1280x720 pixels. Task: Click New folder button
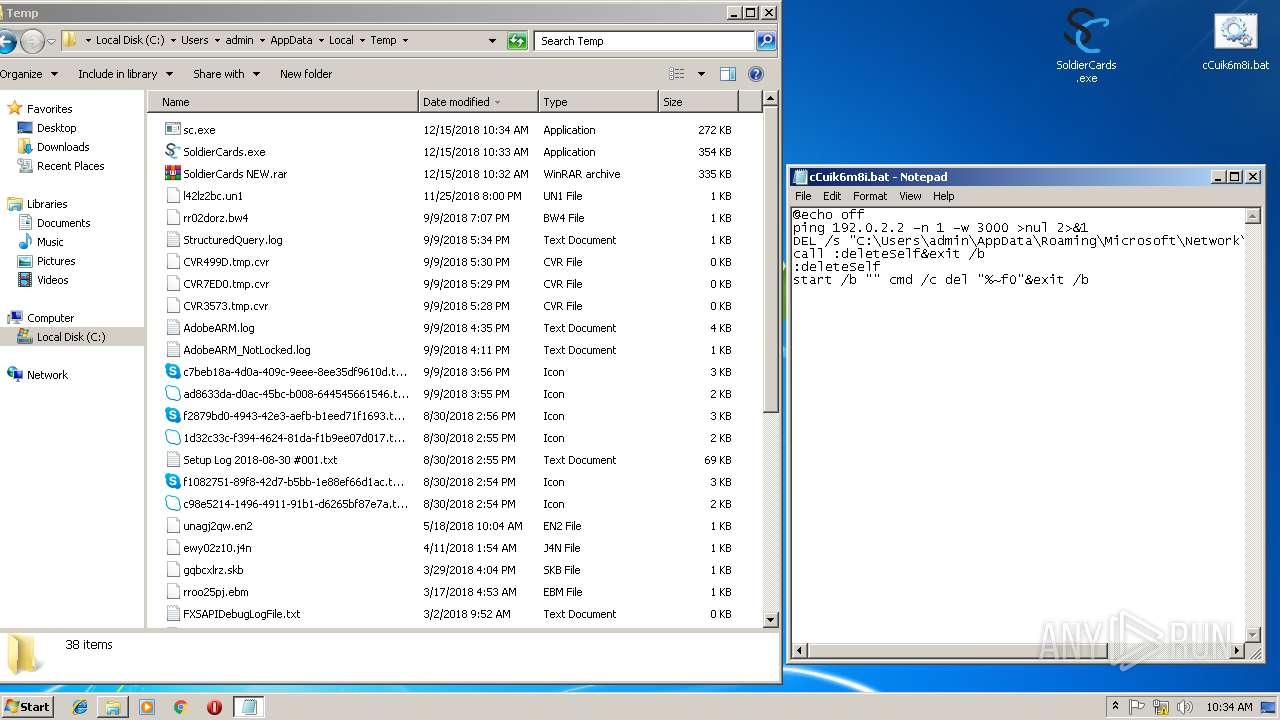[306, 74]
